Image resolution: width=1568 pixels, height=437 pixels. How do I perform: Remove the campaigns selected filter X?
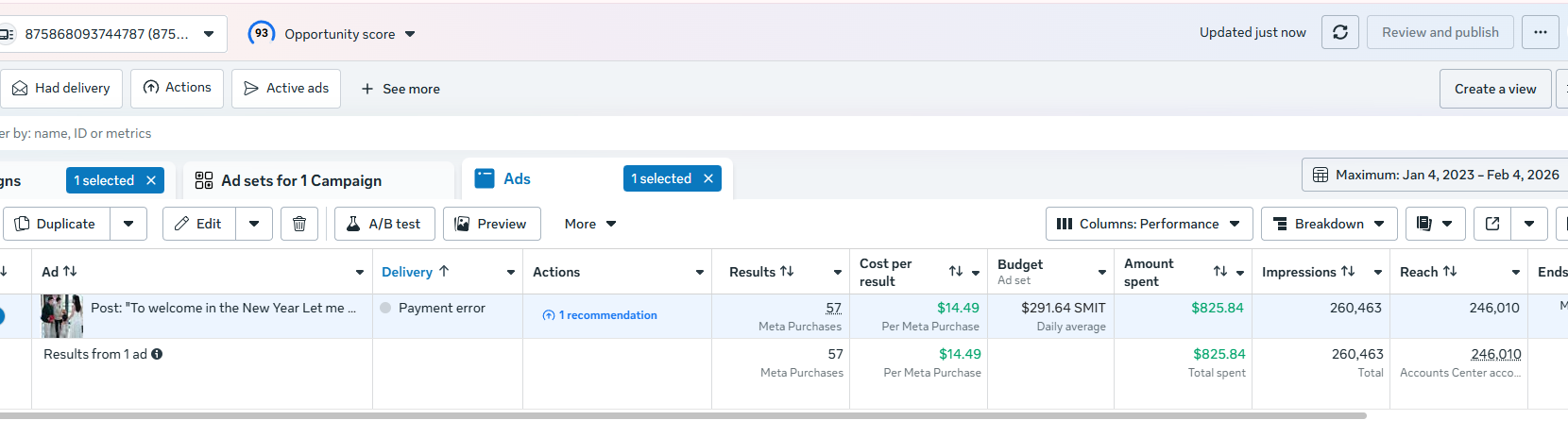(151, 180)
